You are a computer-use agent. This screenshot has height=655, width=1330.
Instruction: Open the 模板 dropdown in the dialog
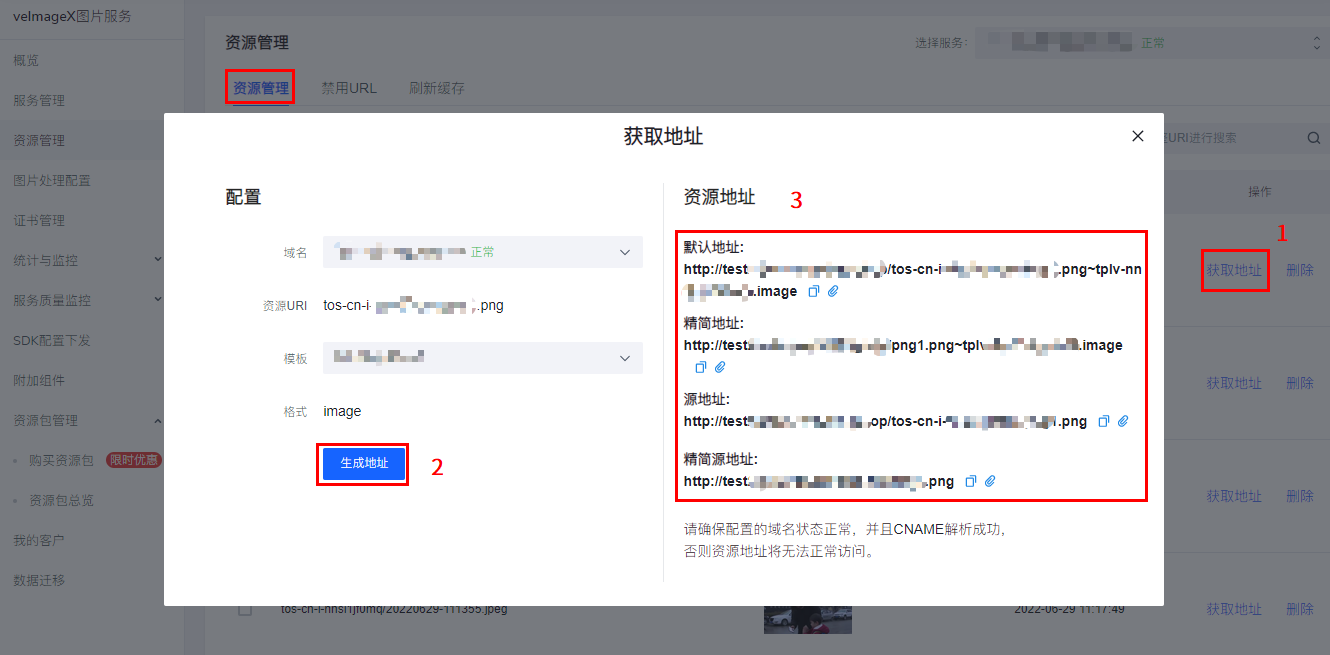483,357
